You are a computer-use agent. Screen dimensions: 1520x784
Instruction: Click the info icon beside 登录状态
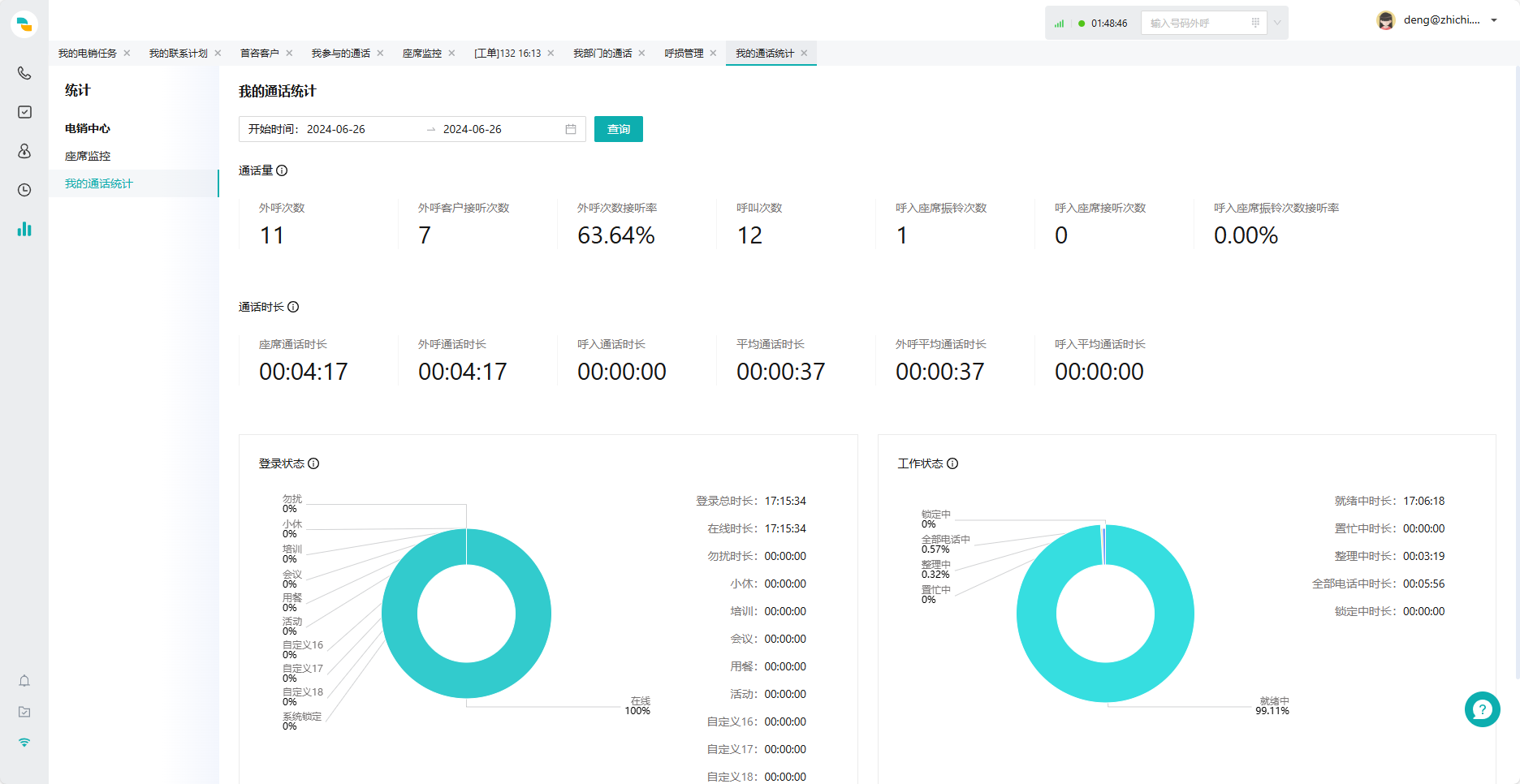coord(313,463)
